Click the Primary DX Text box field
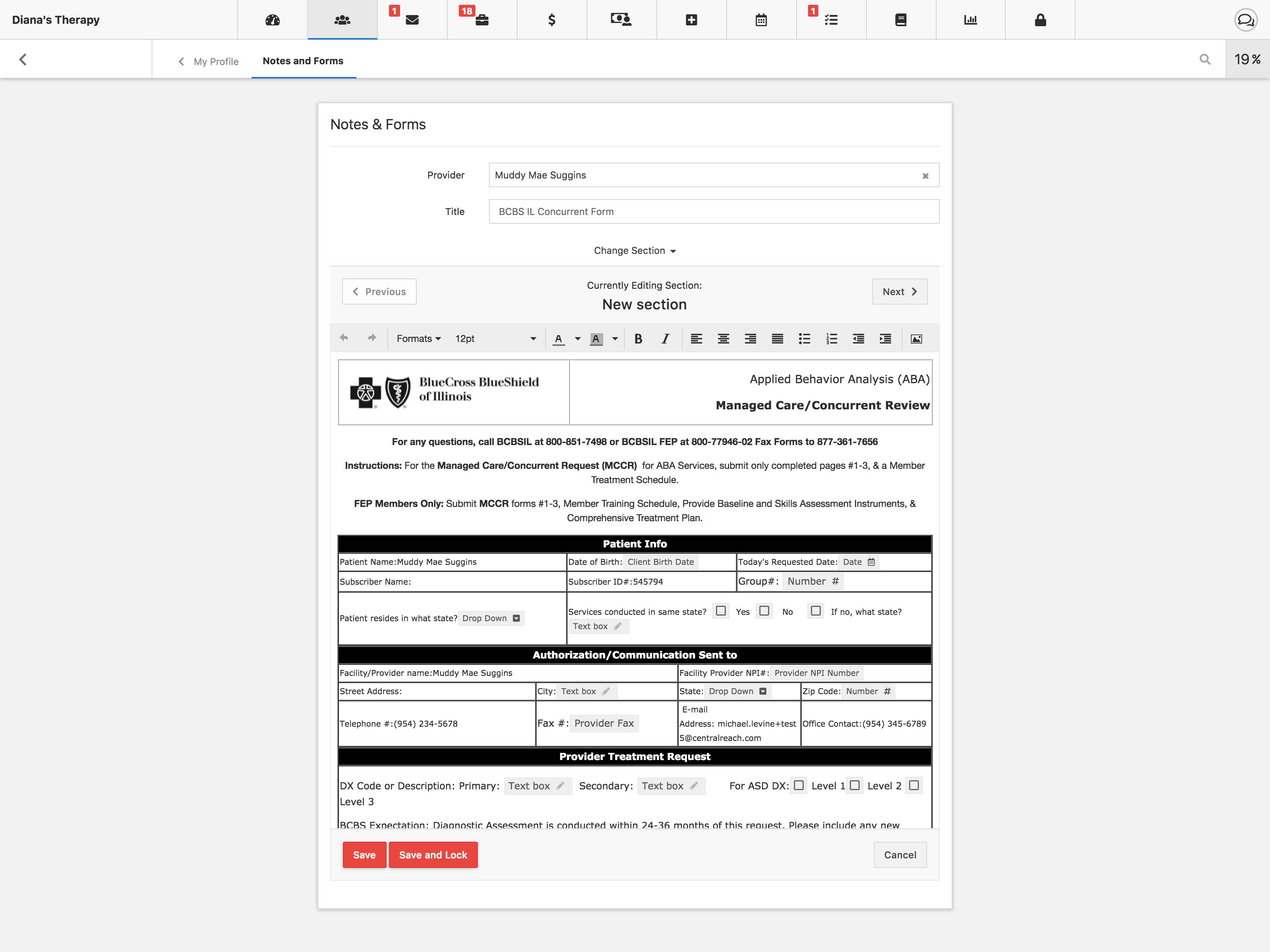 [537, 785]
